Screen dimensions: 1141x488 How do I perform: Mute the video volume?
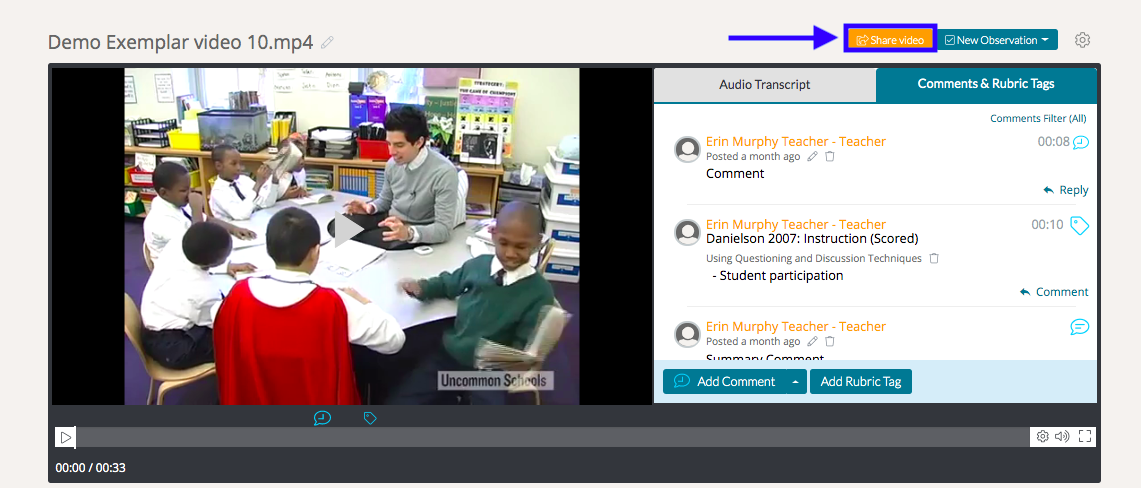(1062, 437)
